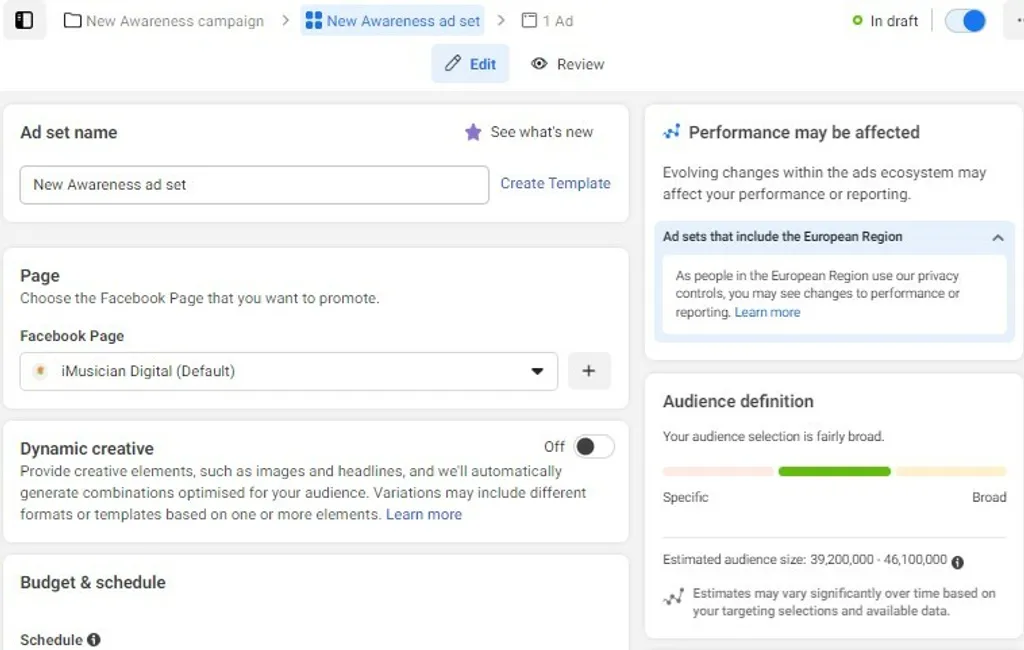
Task: Turn off the ad set status toggle
Action: pos(965,20)
